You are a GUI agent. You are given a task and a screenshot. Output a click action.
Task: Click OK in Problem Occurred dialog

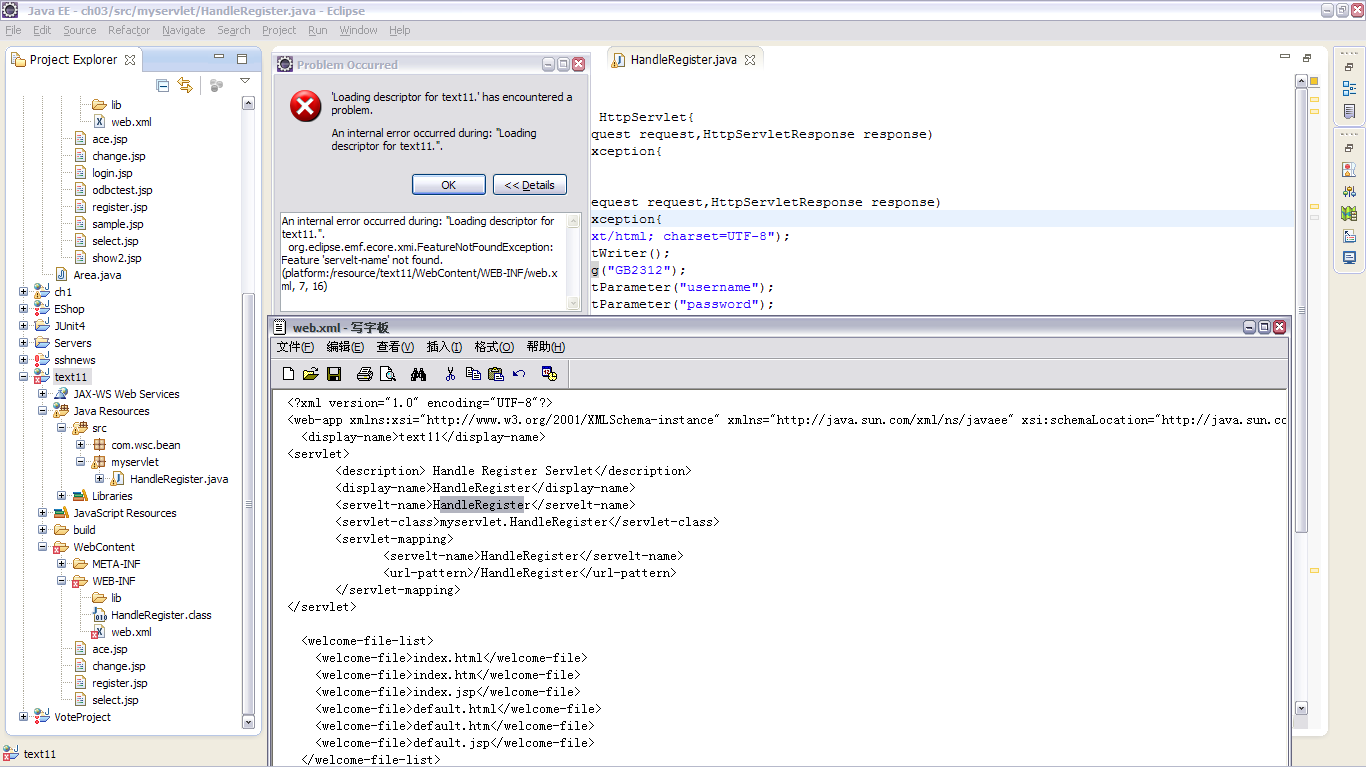(x=448, y=185)
